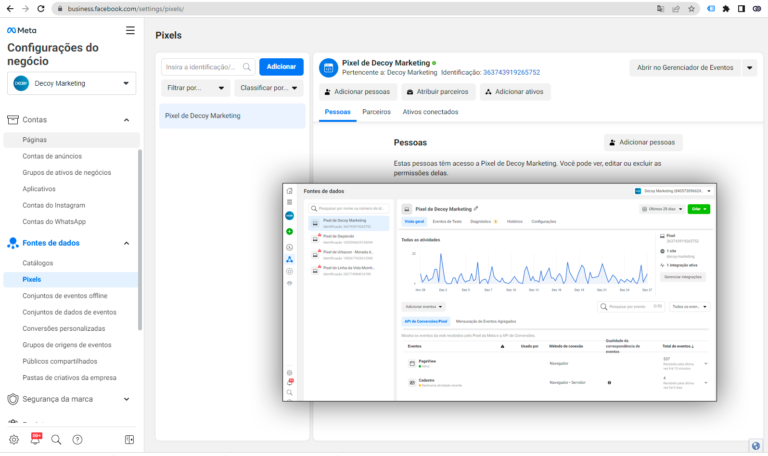Click the share icon in address bar
Screen dimensions: 768x456
coord(676,9)
